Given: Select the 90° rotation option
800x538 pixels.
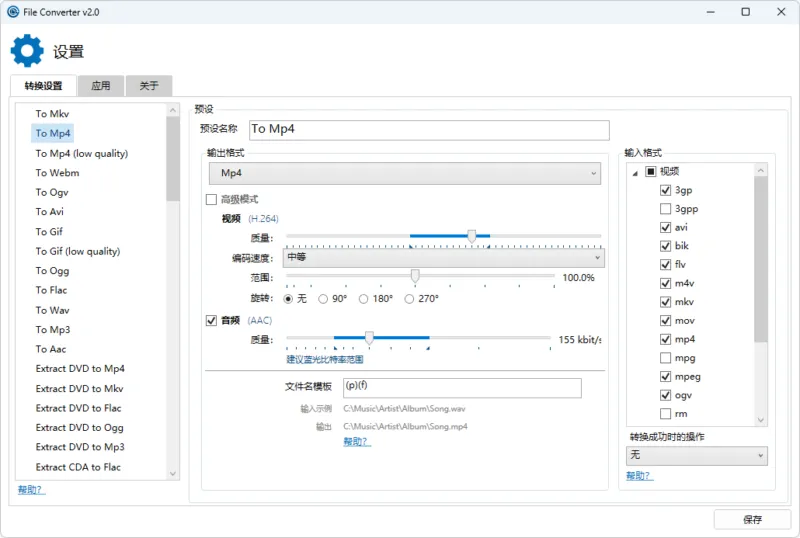Looking at the screenshot, I should (323, 299).
